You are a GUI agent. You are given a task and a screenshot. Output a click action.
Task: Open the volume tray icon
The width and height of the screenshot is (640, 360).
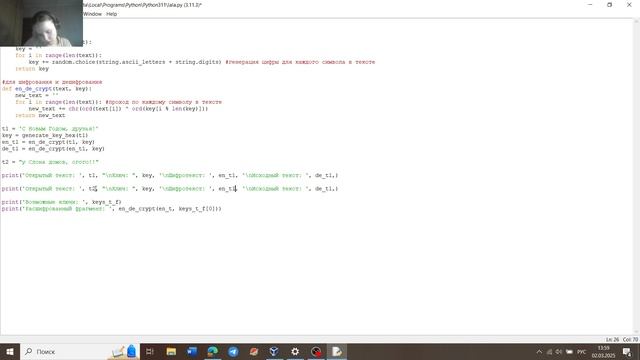tap(559, 352)
